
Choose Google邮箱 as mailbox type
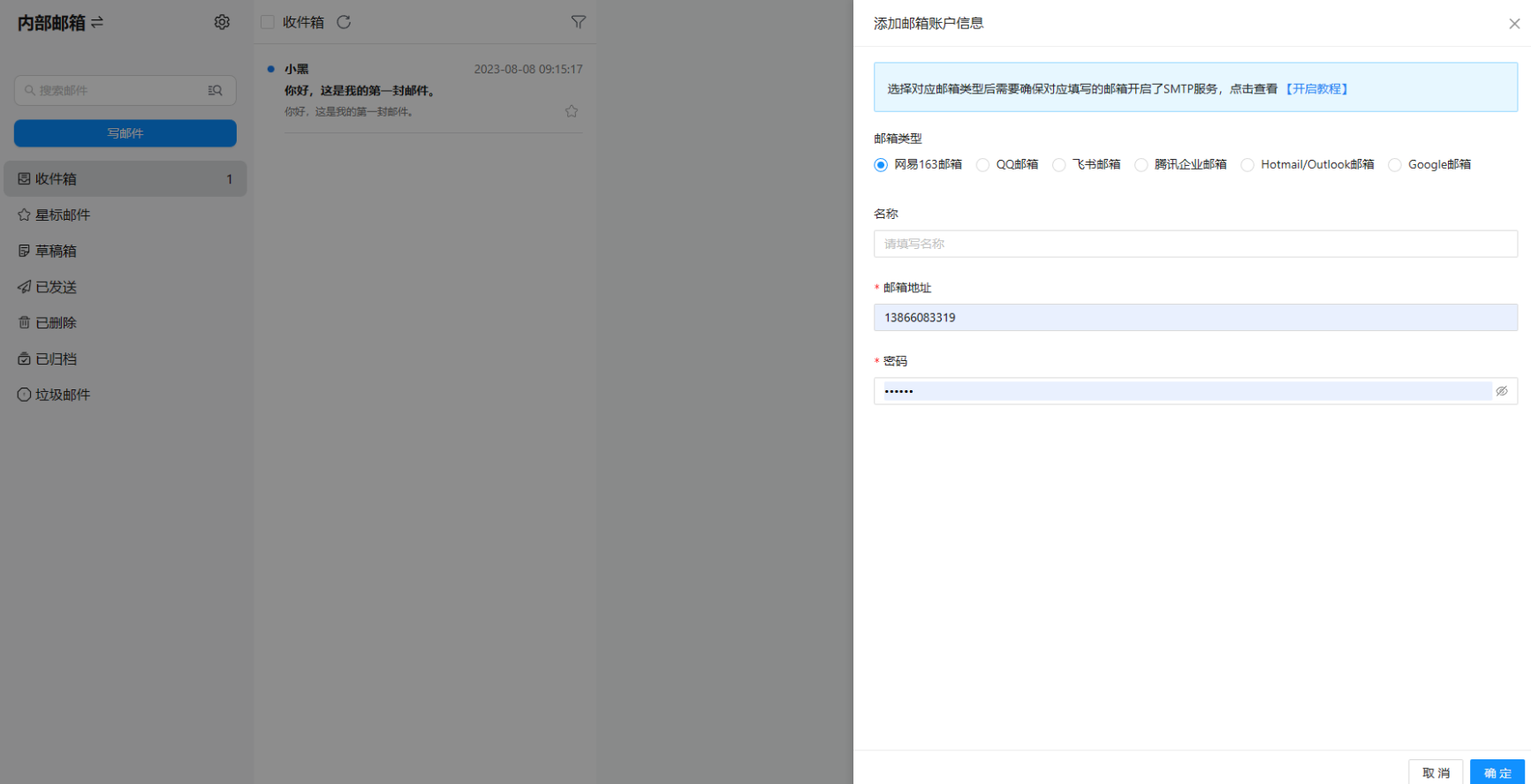pos(1394,165)
